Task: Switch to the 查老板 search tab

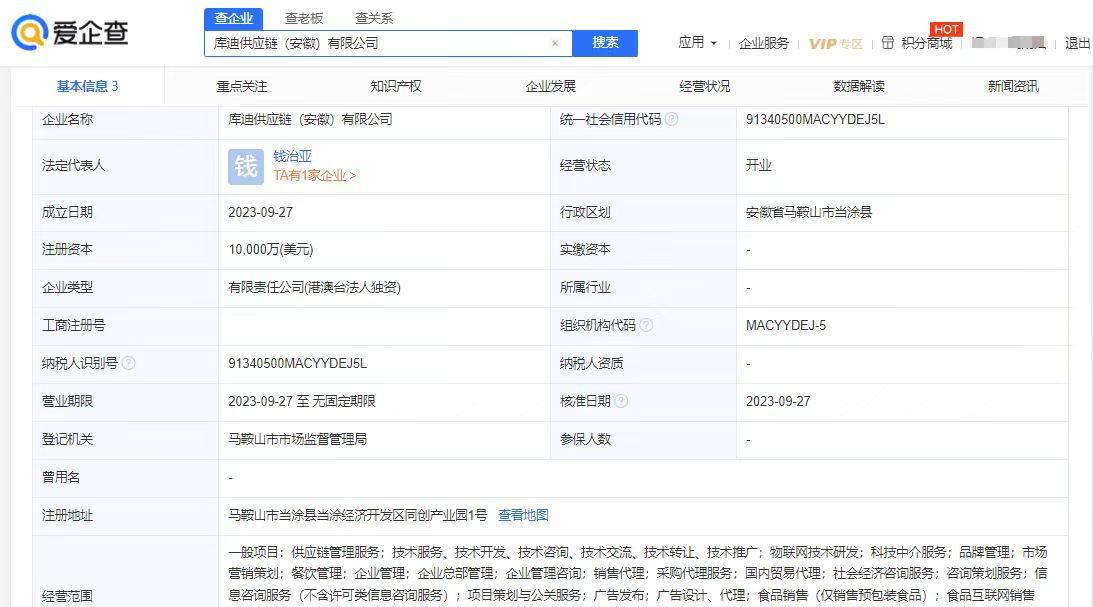Action: pos(304,18)
